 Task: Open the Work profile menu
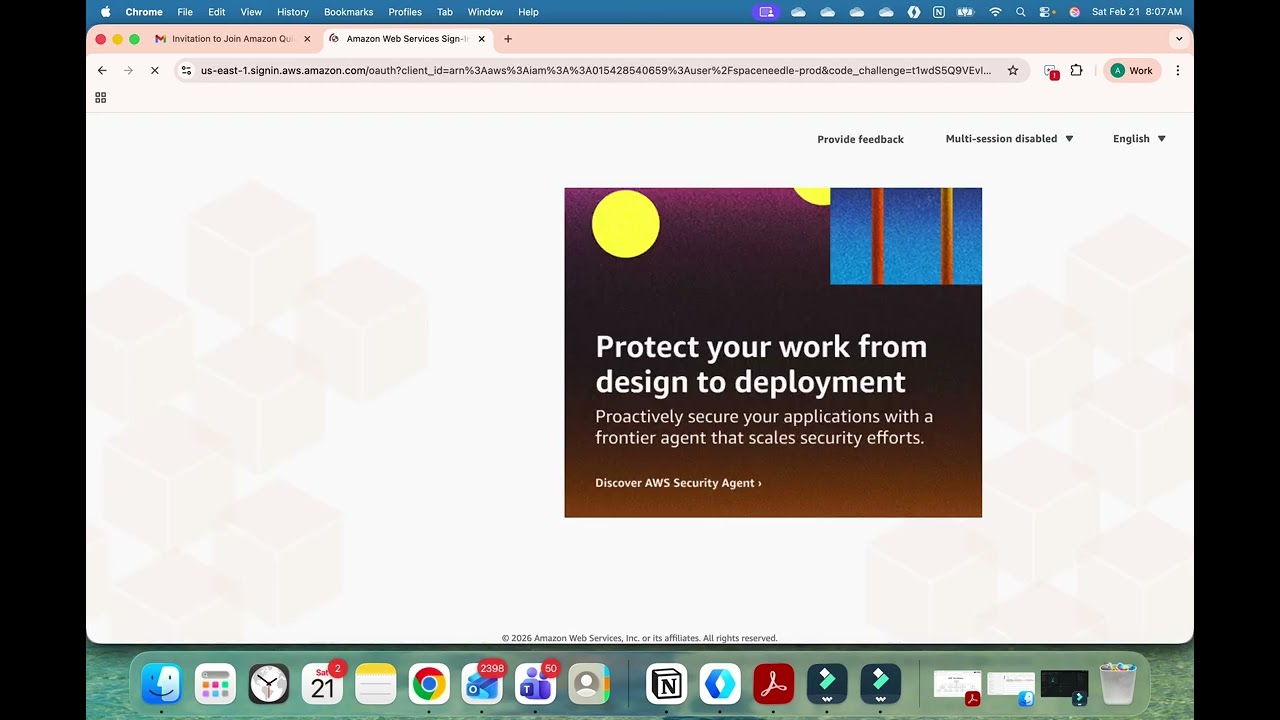(1132, 70)
